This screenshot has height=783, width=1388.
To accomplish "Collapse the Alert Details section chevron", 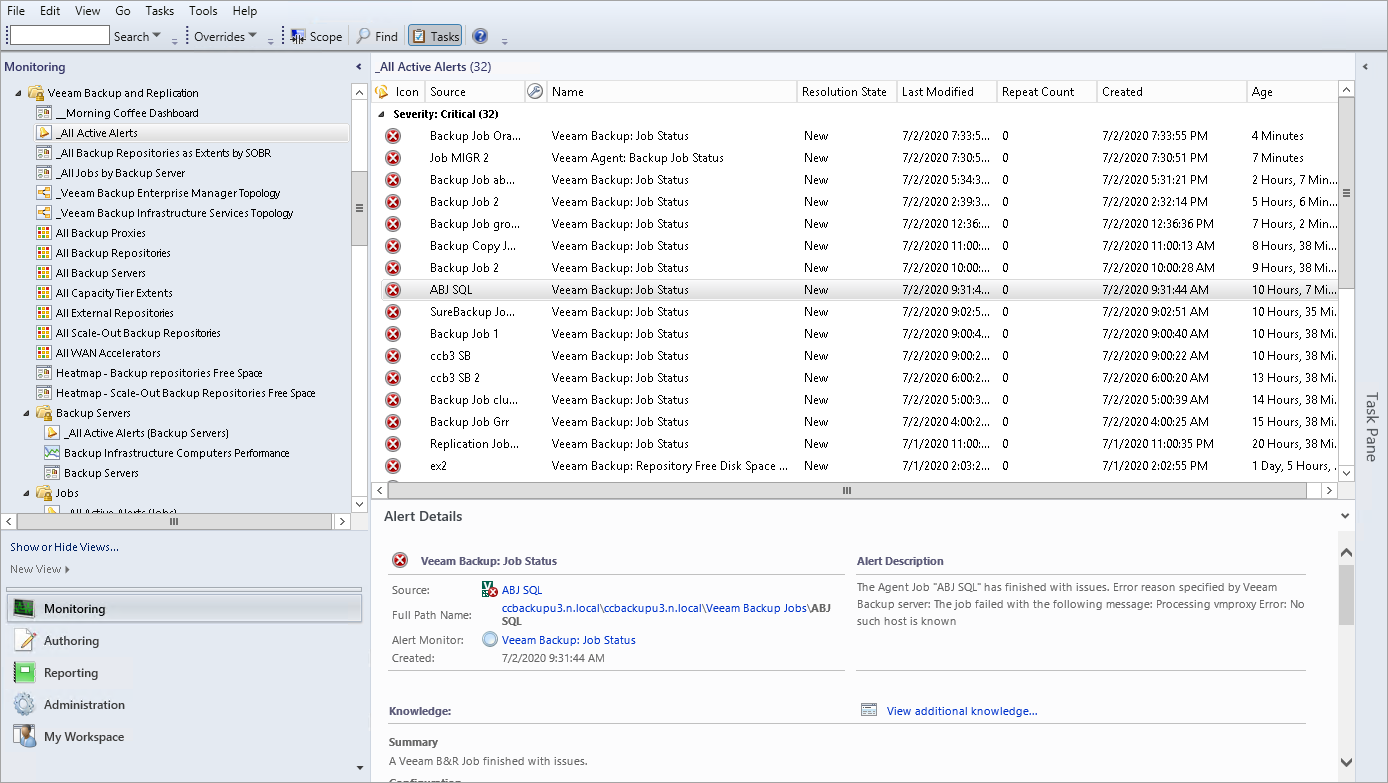I will [x=1345, y=517].
